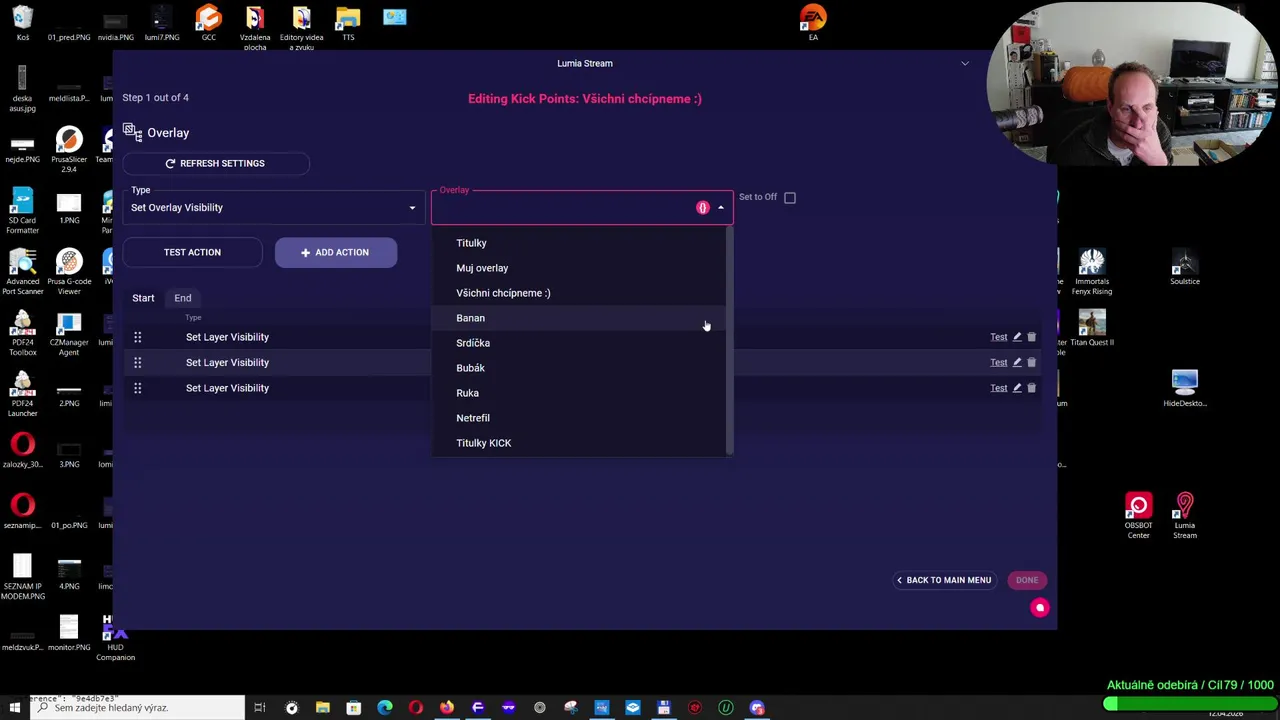Click the Overlay section icon
Image resolution: width=1280 pixels, height=720 pixels.
tap(132, 132)
